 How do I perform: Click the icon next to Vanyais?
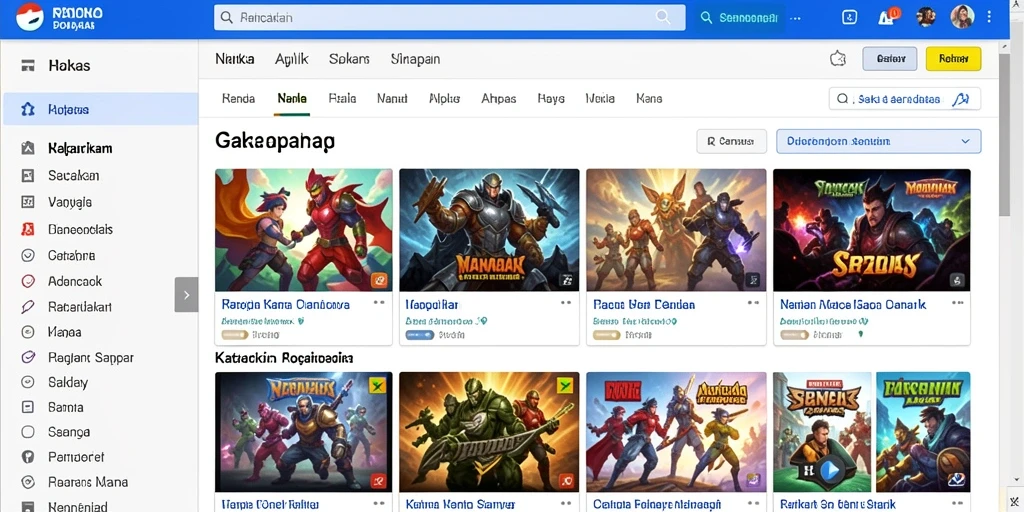(27, 202)
